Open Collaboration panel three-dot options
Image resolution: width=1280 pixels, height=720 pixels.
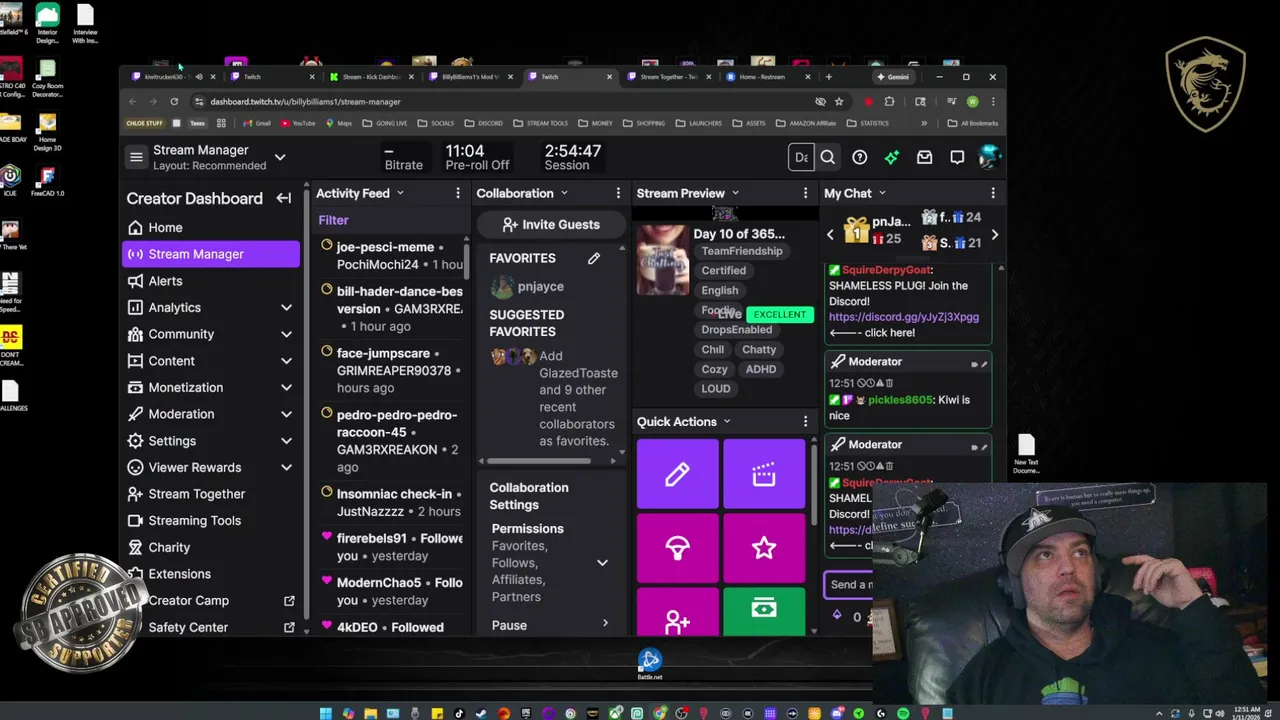[x=618, y=193]
